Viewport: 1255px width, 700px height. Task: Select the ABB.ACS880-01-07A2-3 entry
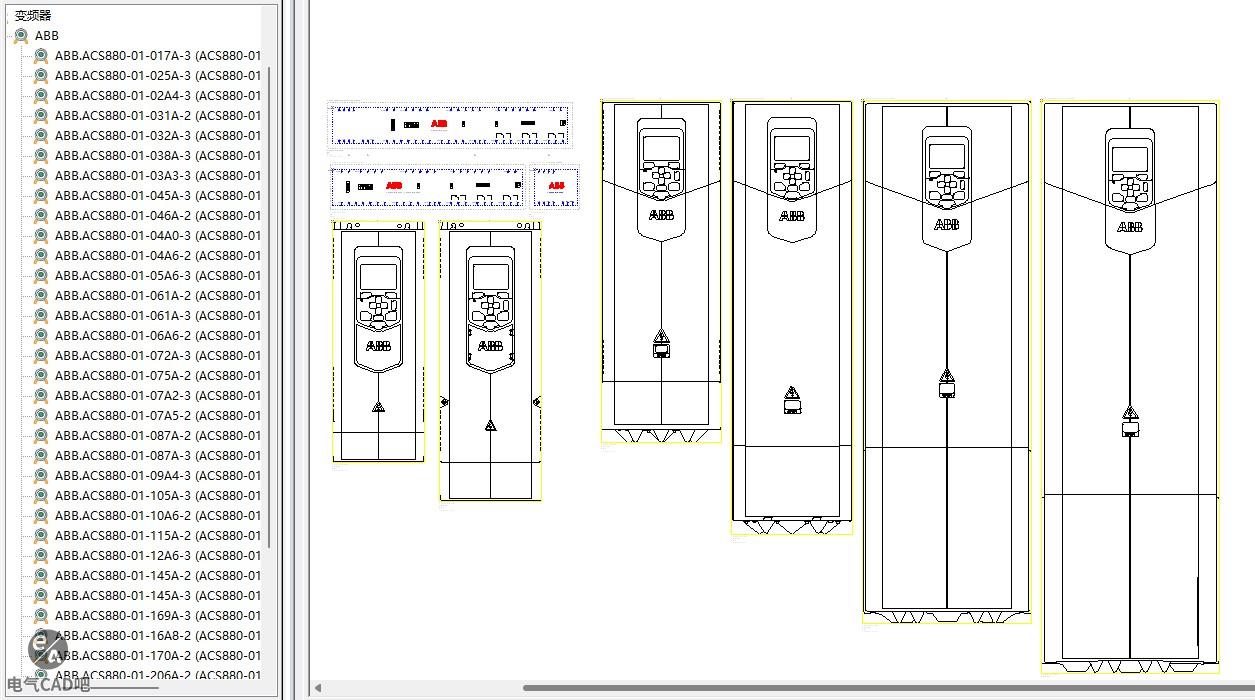point(158,395)
